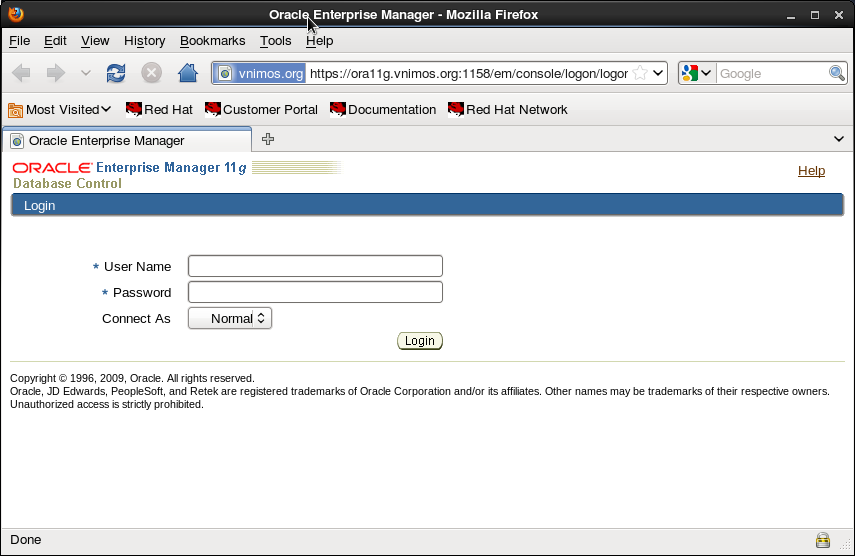Click the Password input field
Image resolution: width=855 pixels, height=556 pixels.
315,292
